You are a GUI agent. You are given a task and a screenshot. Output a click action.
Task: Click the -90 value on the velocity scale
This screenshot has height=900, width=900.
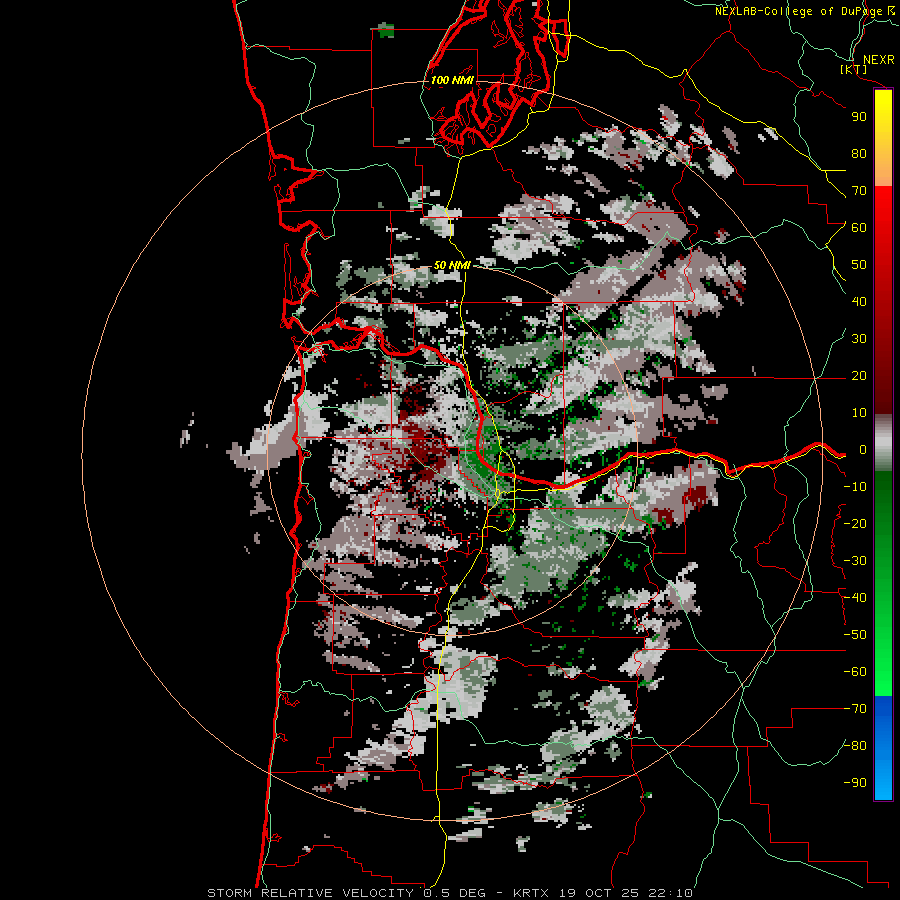click(855, 783)
